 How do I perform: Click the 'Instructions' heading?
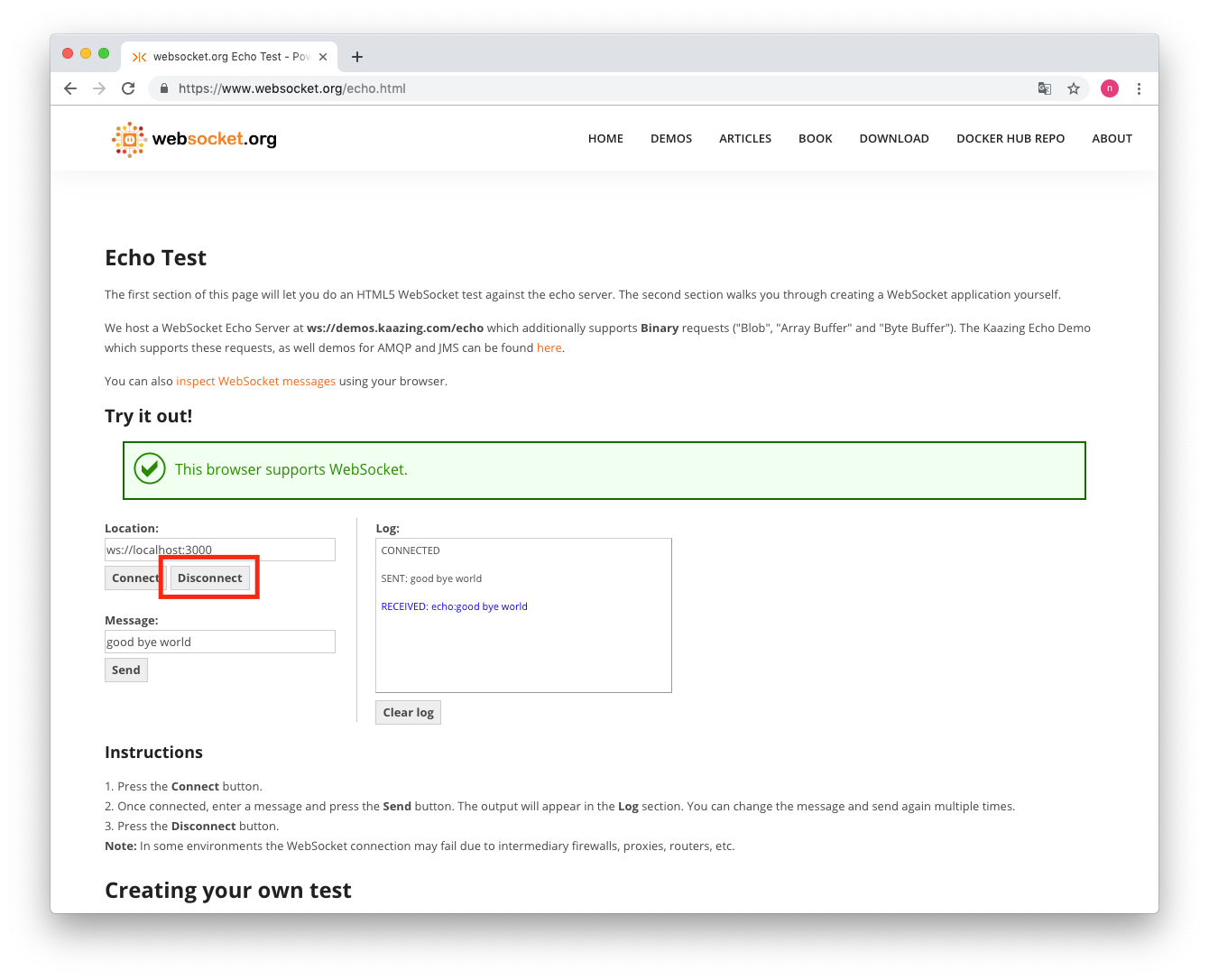[x=153, y=753]
